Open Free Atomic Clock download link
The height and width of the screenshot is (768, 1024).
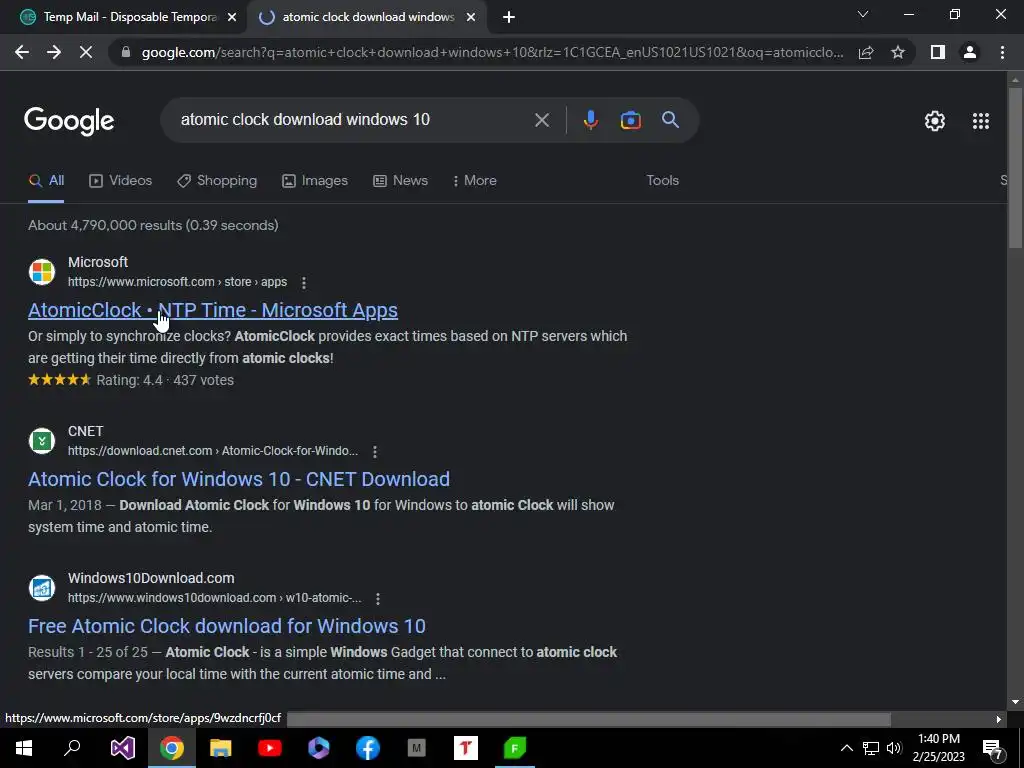coord(227,626)
